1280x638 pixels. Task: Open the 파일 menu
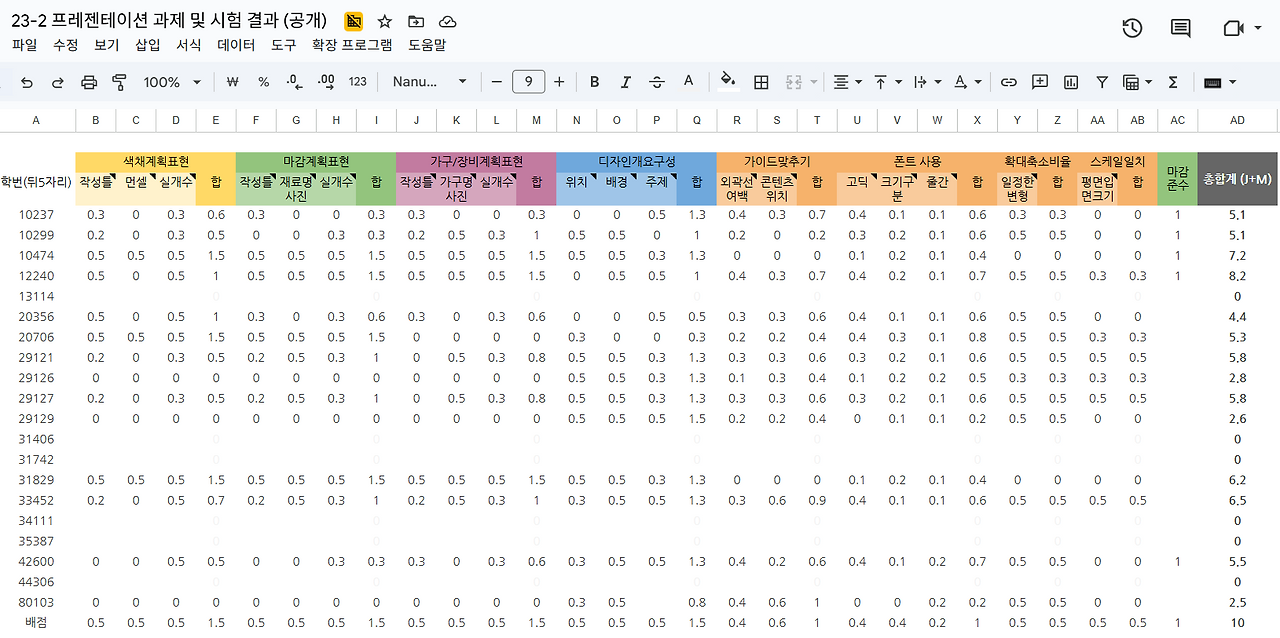coord(25,45)
